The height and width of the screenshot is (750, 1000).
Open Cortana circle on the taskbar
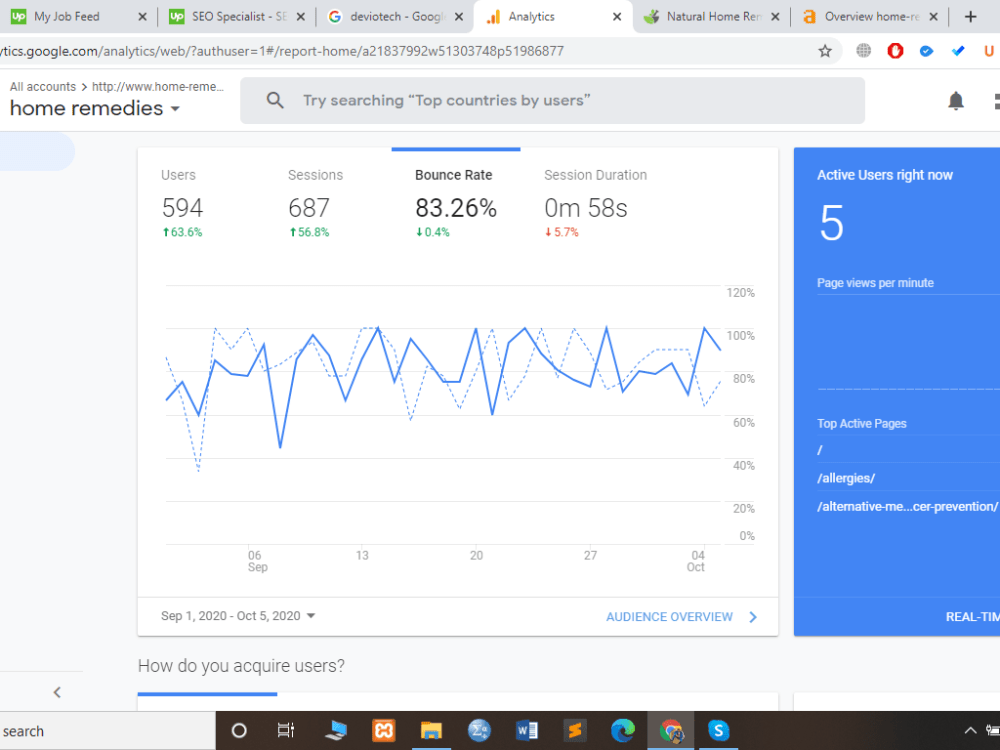coord(239,731)
